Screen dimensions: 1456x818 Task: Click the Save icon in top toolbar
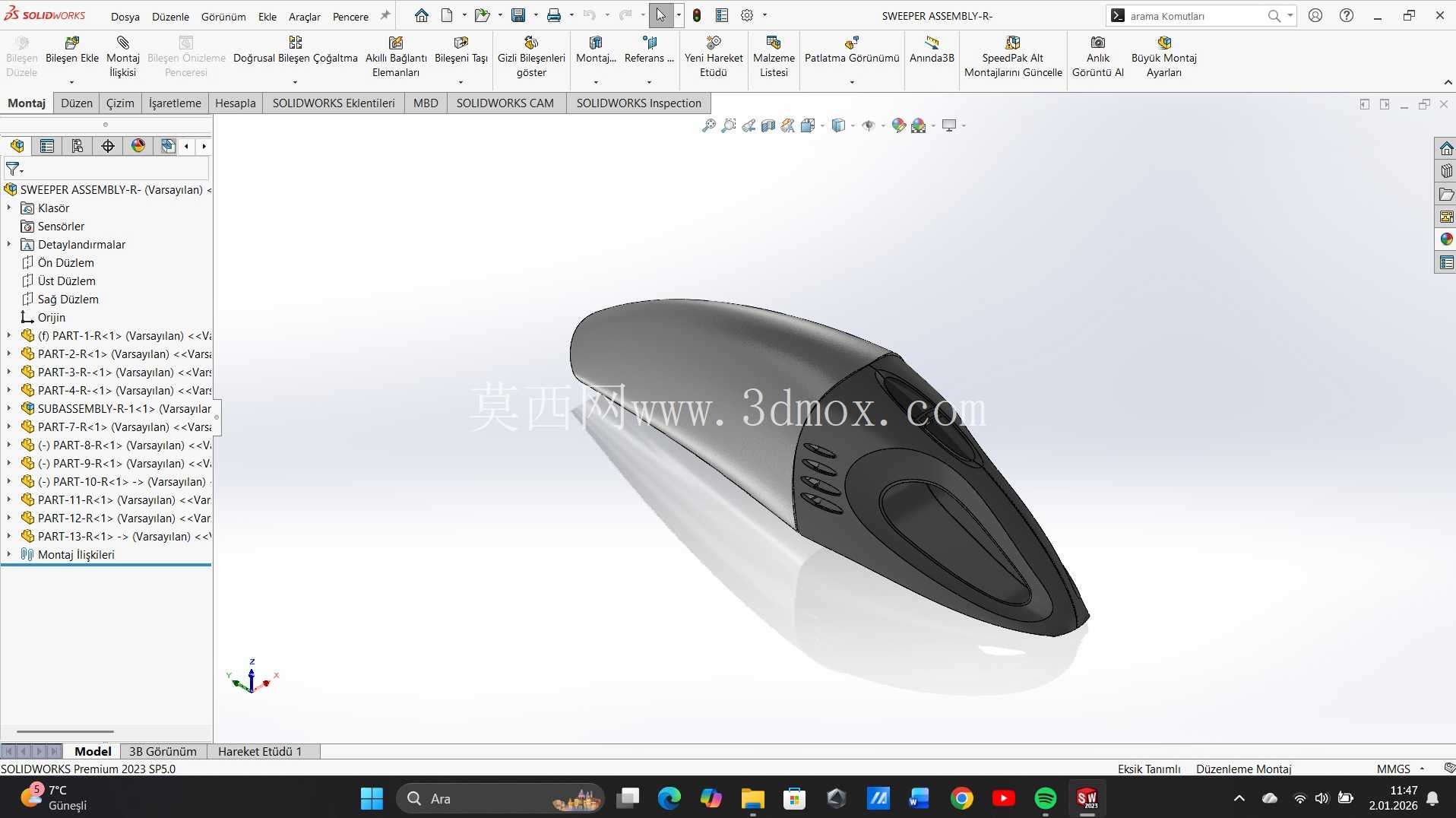click(518, 15)
